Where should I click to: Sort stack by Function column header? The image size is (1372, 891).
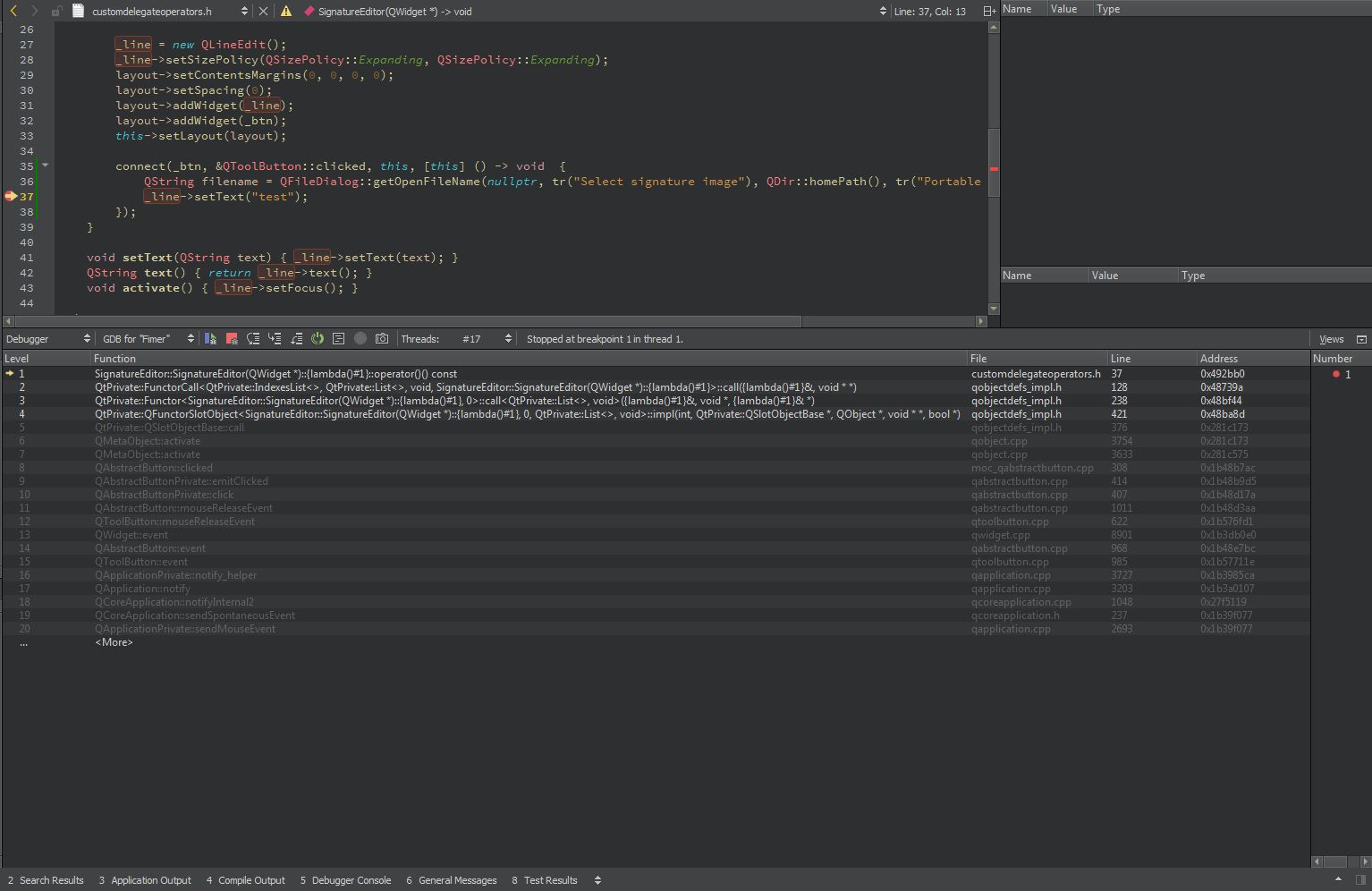(529, 358)
